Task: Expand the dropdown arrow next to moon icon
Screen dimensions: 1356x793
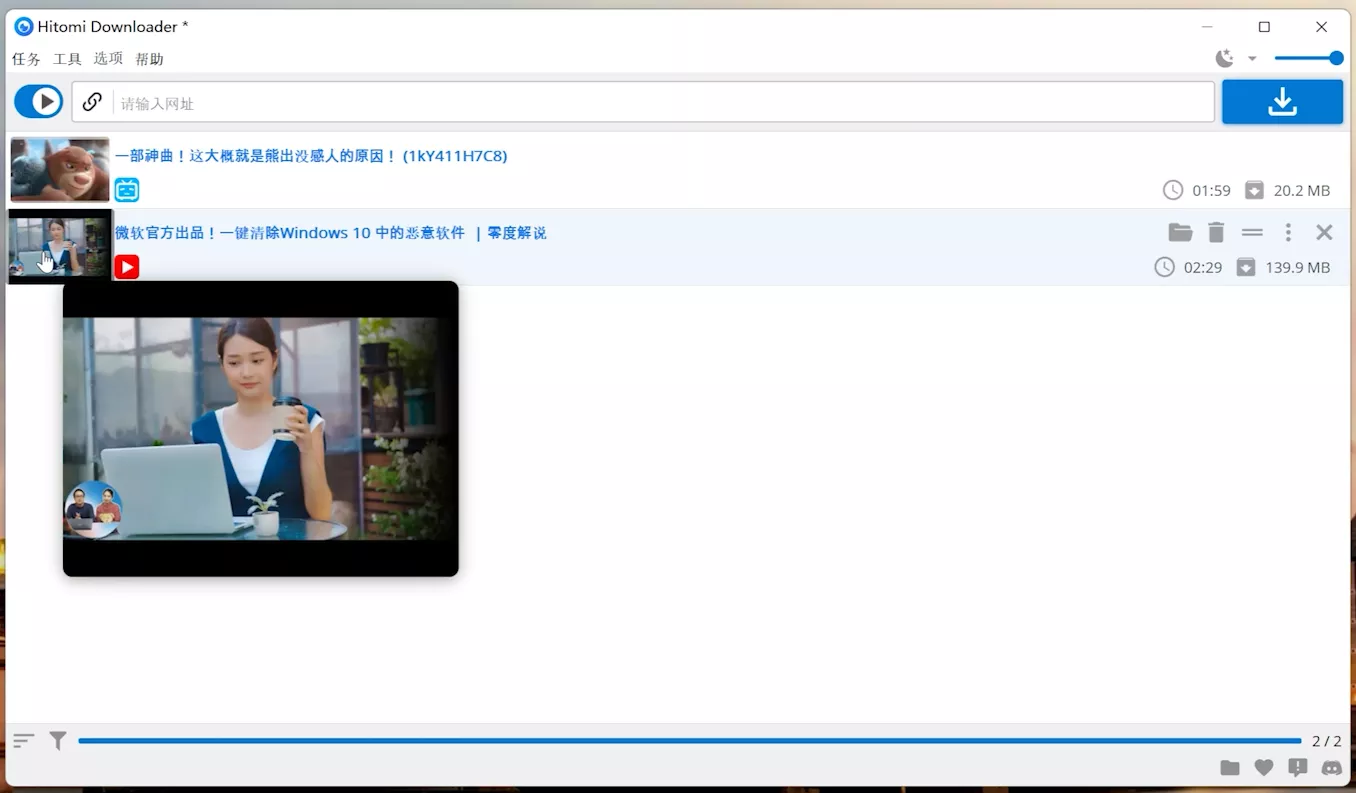Action: click(1252, 59)
